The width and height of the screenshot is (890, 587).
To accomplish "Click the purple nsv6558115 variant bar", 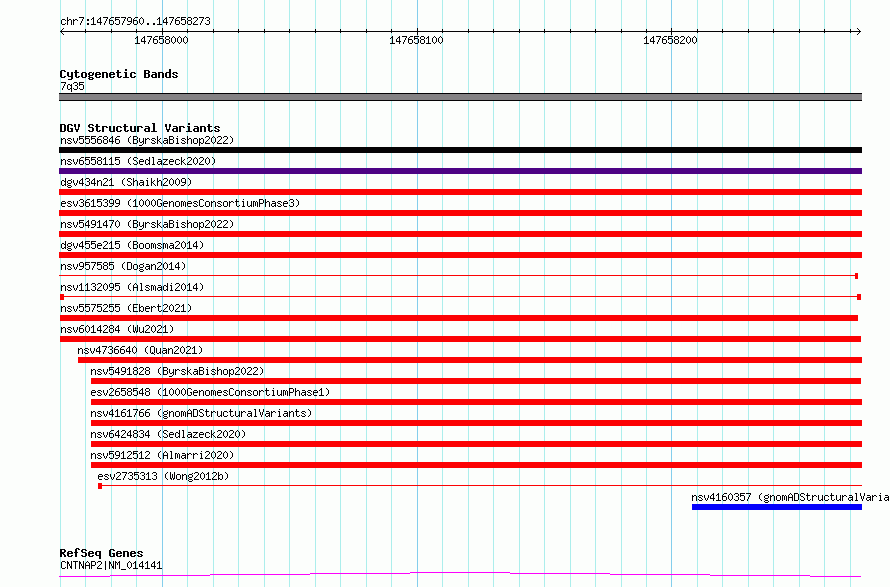I will coord(460,171).
